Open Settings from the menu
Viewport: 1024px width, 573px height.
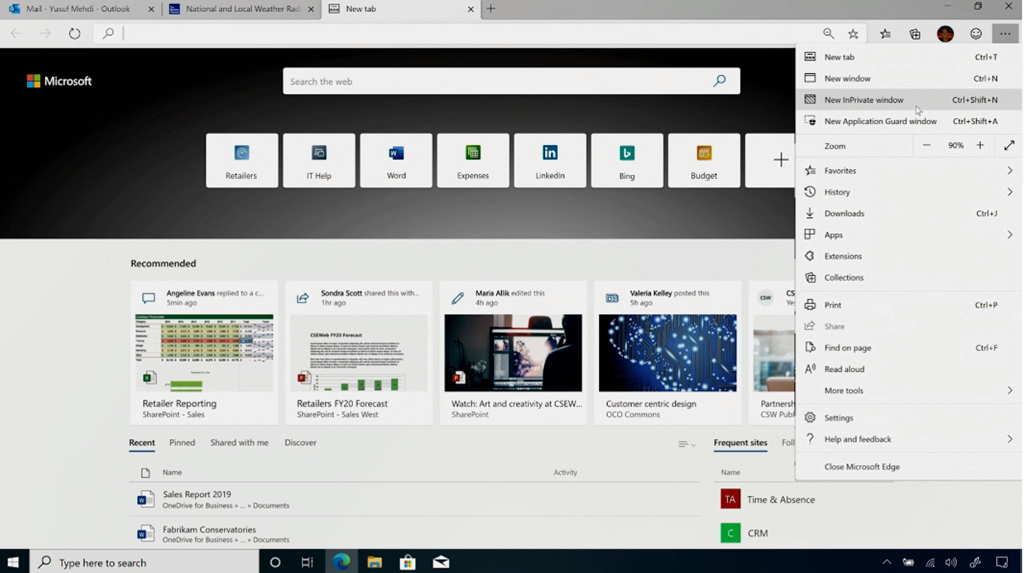point(838,418)
